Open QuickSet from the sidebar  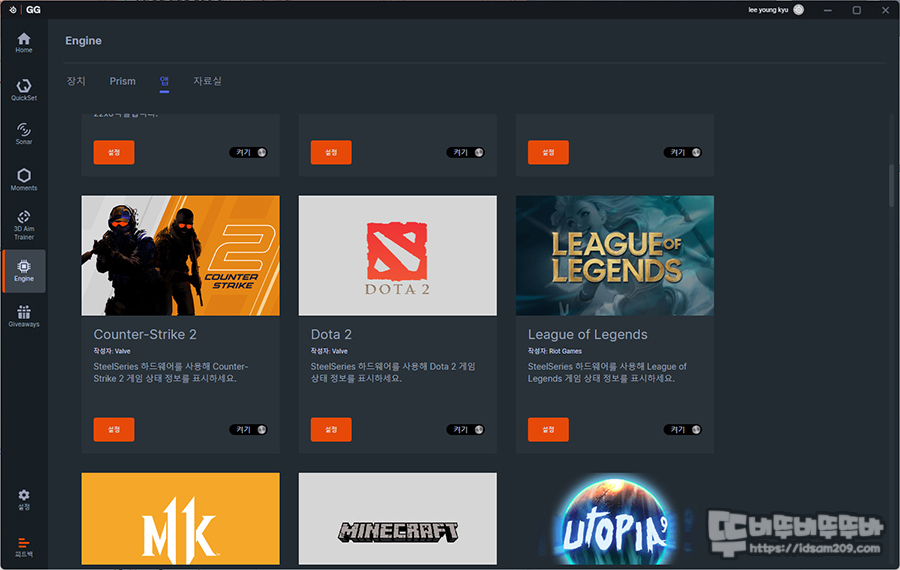click(24, 90)
